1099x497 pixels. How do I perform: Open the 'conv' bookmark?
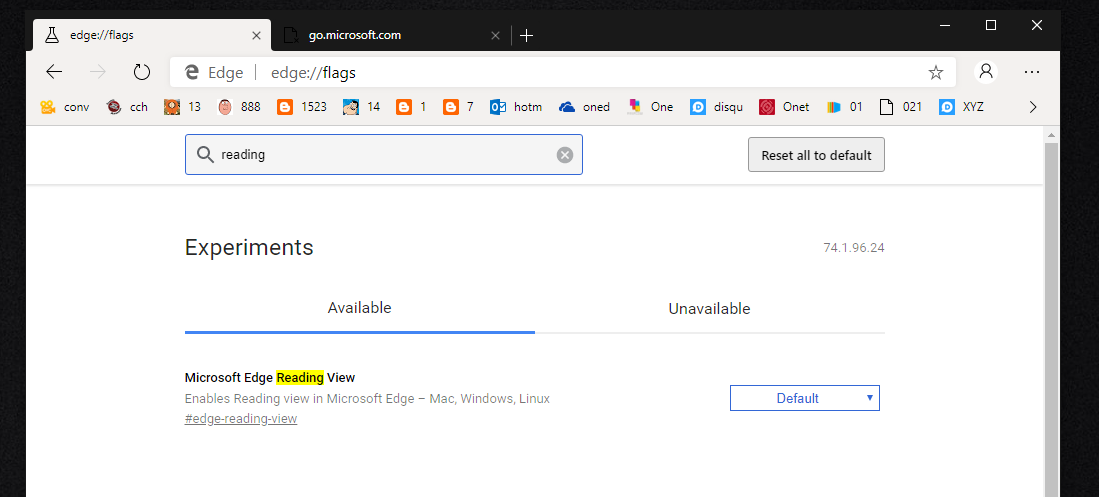pos(64,107)
